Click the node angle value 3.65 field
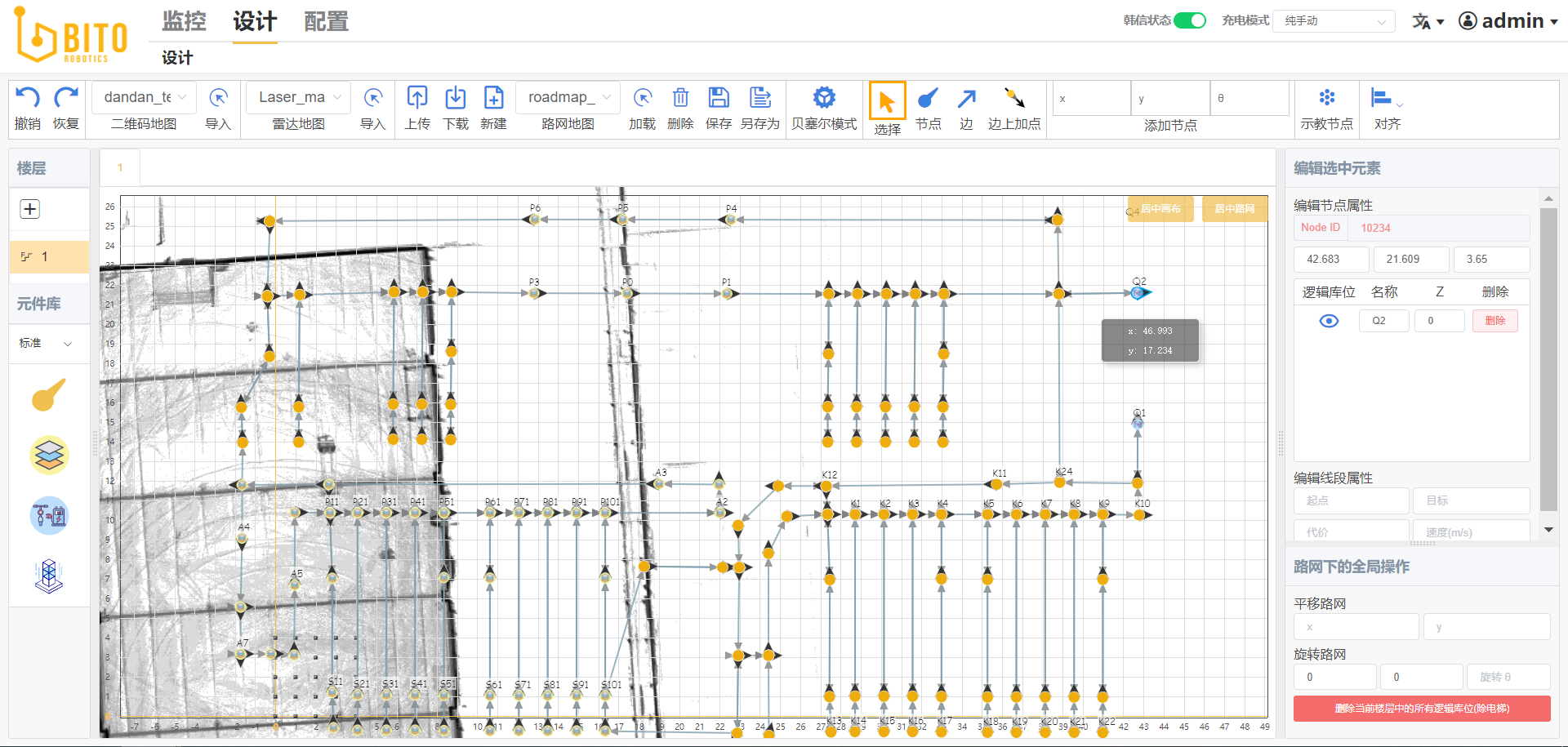The image size is (1568, 747). (1491, 260)
